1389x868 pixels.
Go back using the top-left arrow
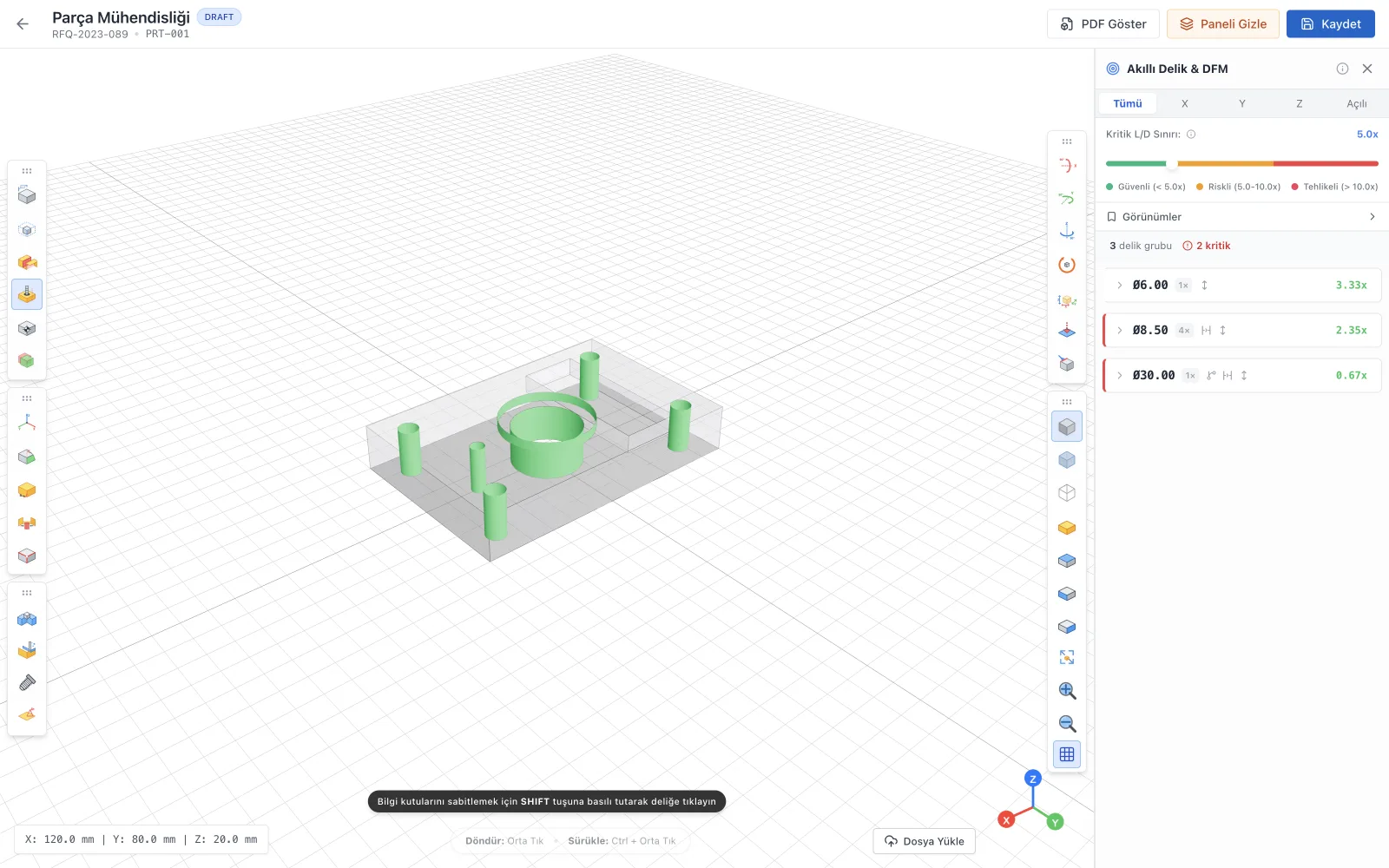pyautogui.click(x=23, y=24)
